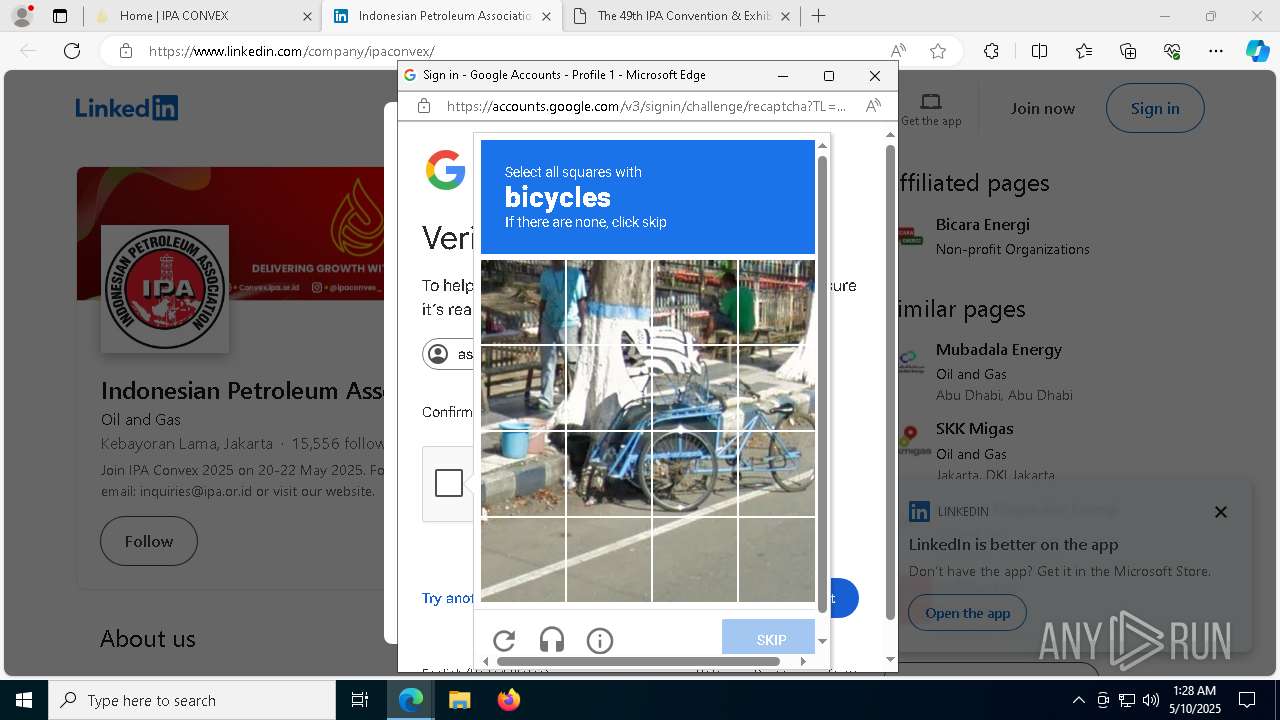This screenshot has width=1280, height=720.
Task: Click Get the app on LinkedIn
Action: click(x=931, y=110)
